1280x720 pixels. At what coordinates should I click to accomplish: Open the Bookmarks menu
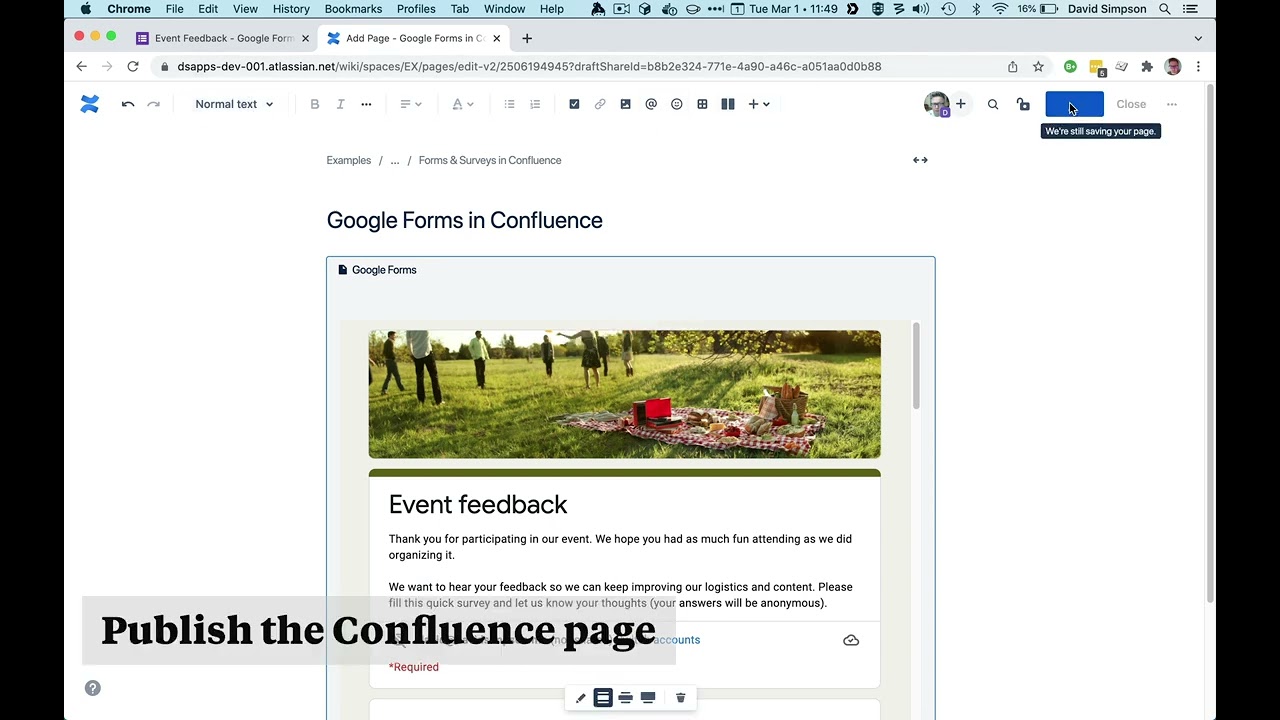click(x=353, y=9)
